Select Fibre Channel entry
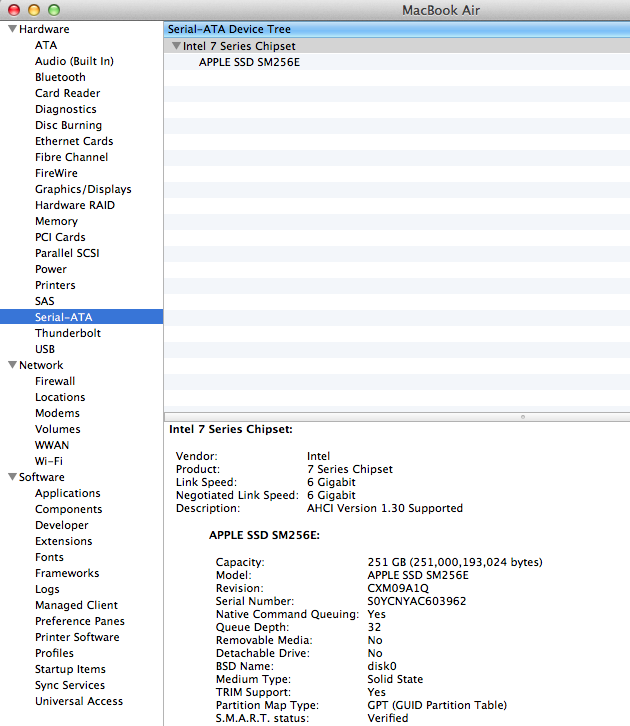Screen dimensions: 630x726 point(72,157)
